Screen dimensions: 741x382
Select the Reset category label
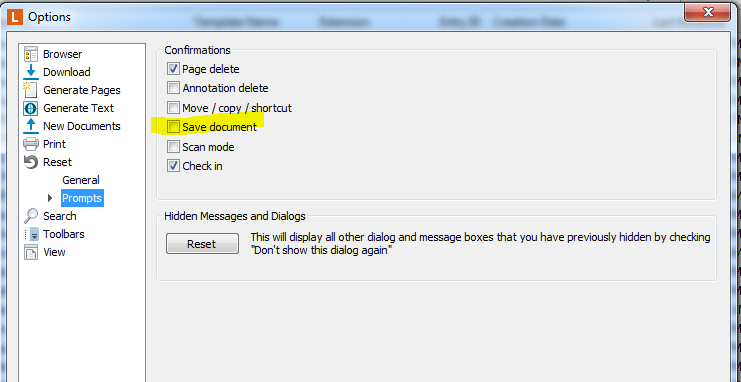click(57, 162)
